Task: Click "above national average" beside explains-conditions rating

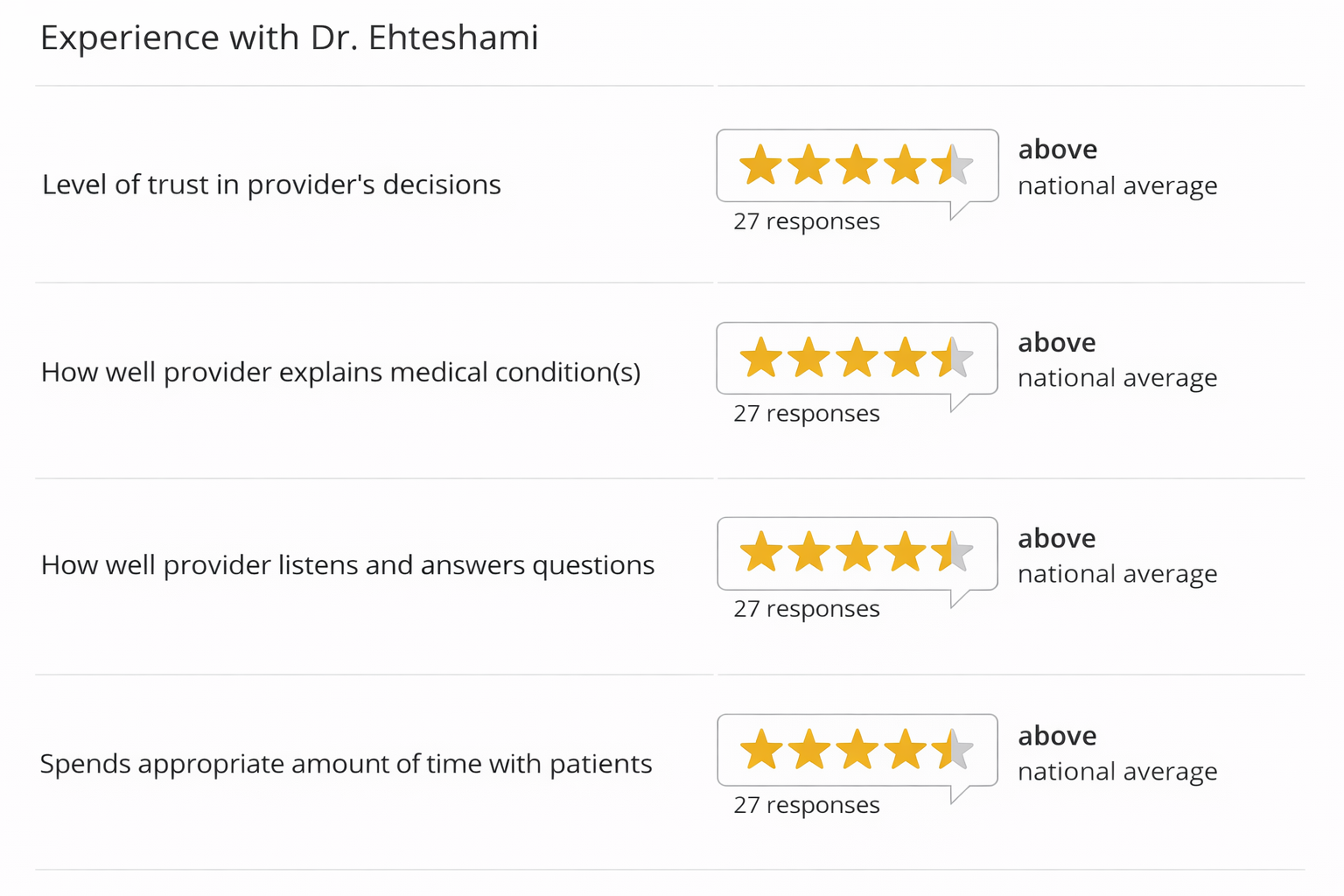Action: click(x=1116, y=360)
